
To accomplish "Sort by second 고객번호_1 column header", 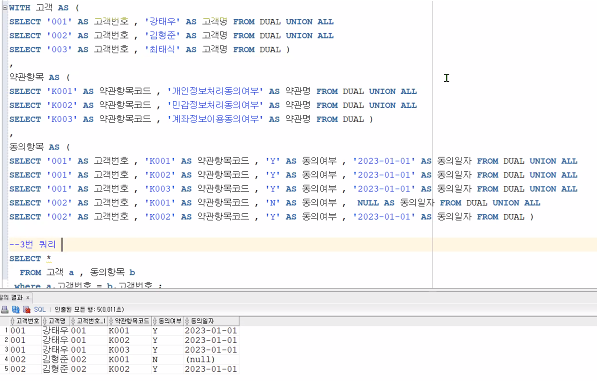I will (89, 321).
